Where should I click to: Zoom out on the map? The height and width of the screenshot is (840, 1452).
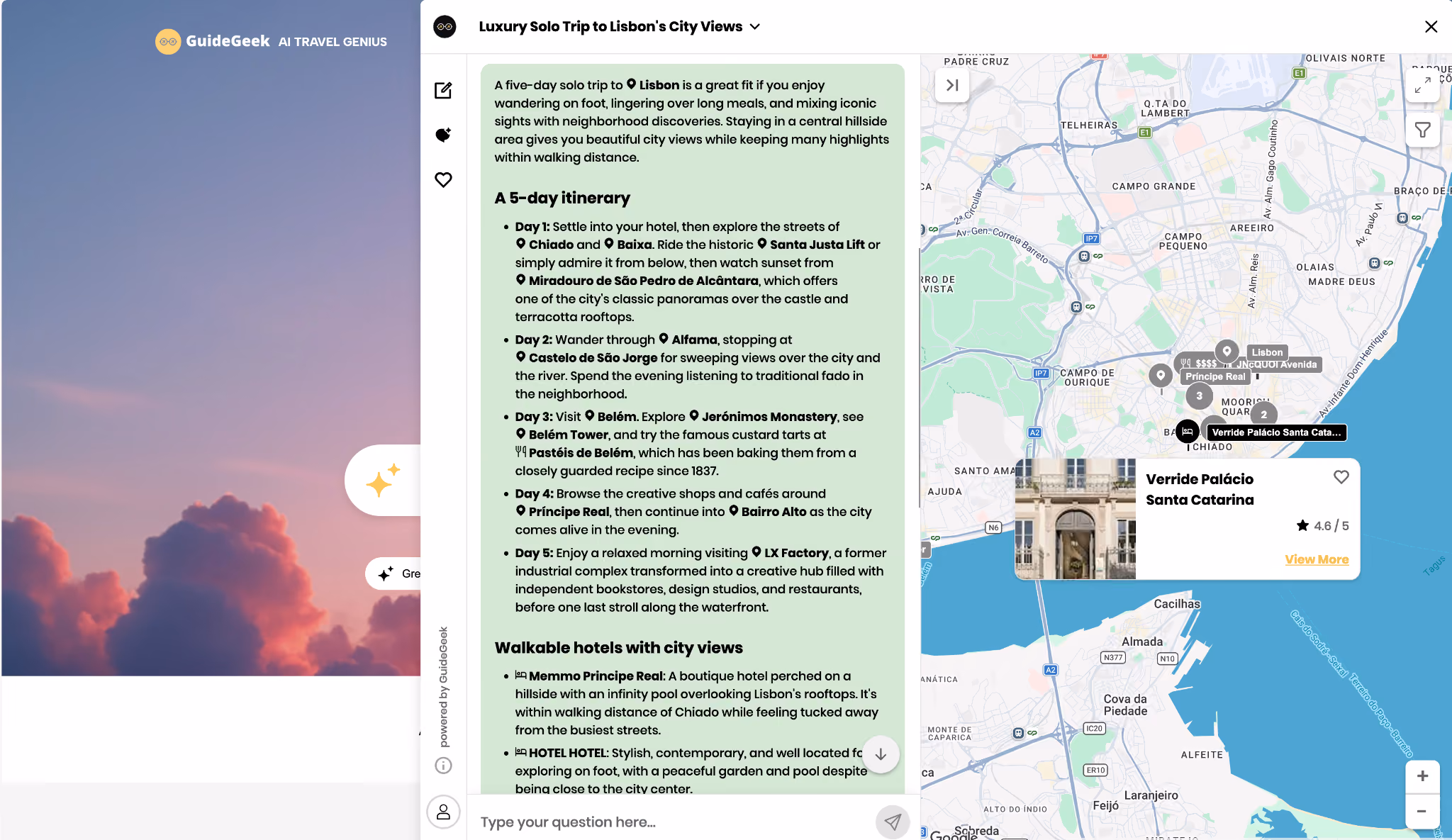point(1422,811)
